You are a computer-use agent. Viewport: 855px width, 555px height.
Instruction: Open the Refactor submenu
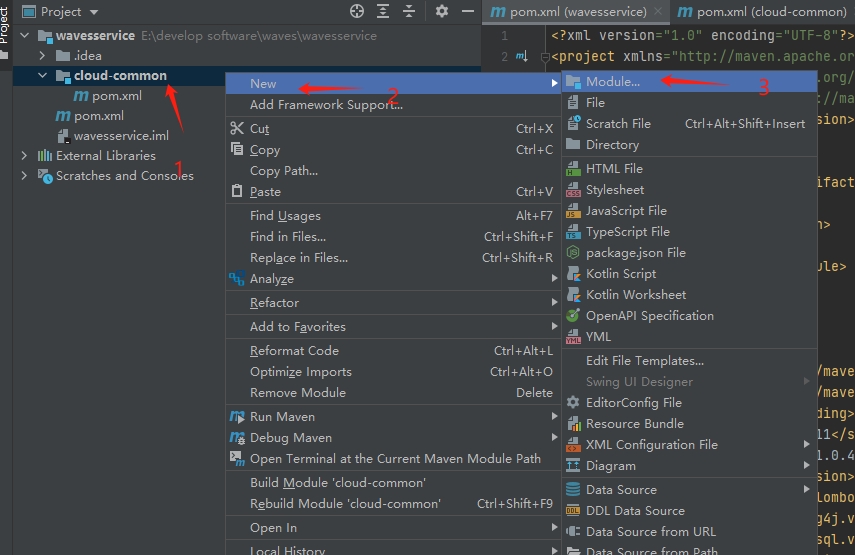393,303
